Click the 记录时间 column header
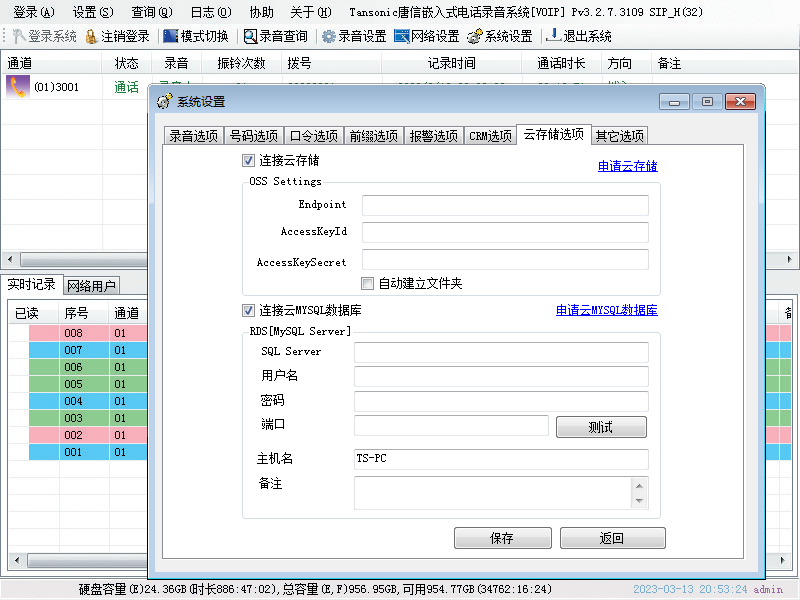The width and height of the screenshot is (800, 600). point(452,63)
